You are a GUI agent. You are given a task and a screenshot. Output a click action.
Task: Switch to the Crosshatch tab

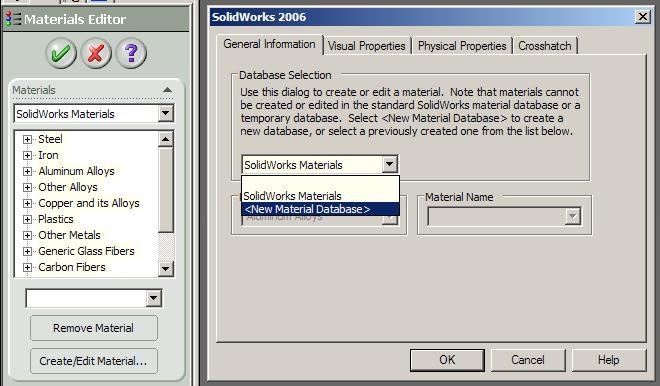[545, 46]
